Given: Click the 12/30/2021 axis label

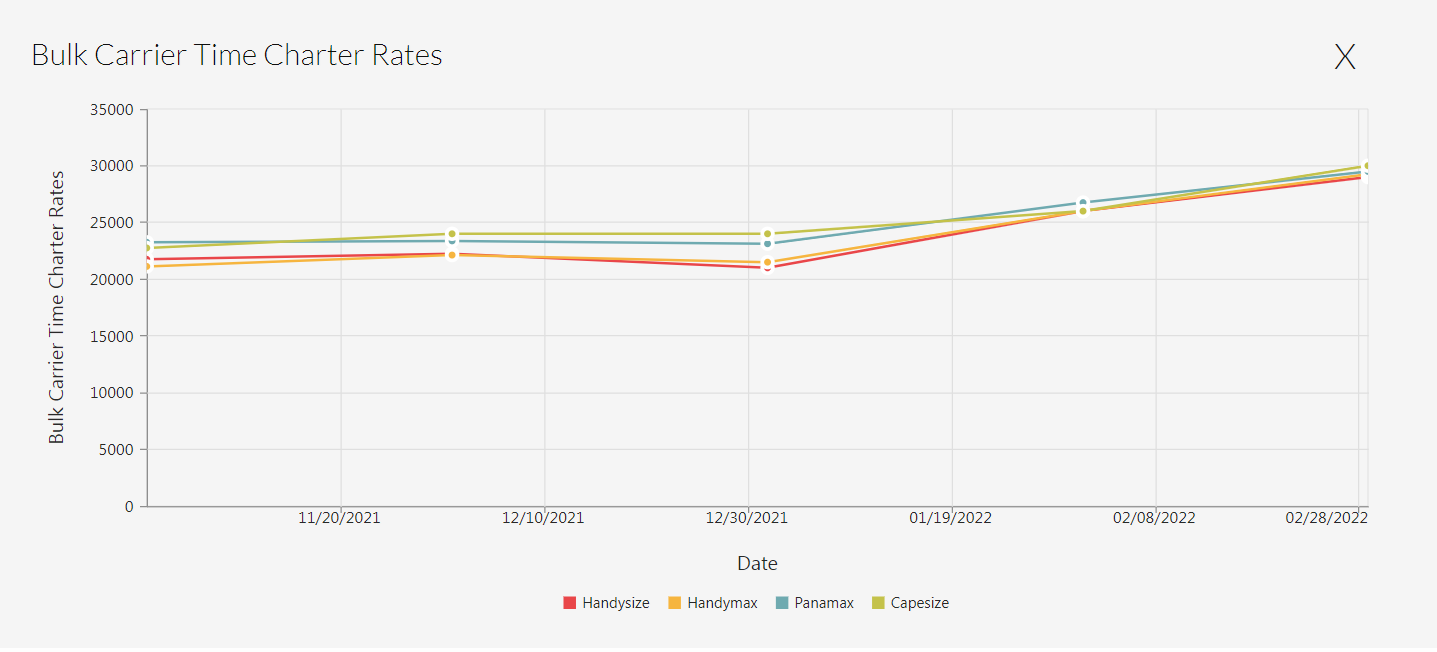Looking at the screenshot, I should pos(746,518).
